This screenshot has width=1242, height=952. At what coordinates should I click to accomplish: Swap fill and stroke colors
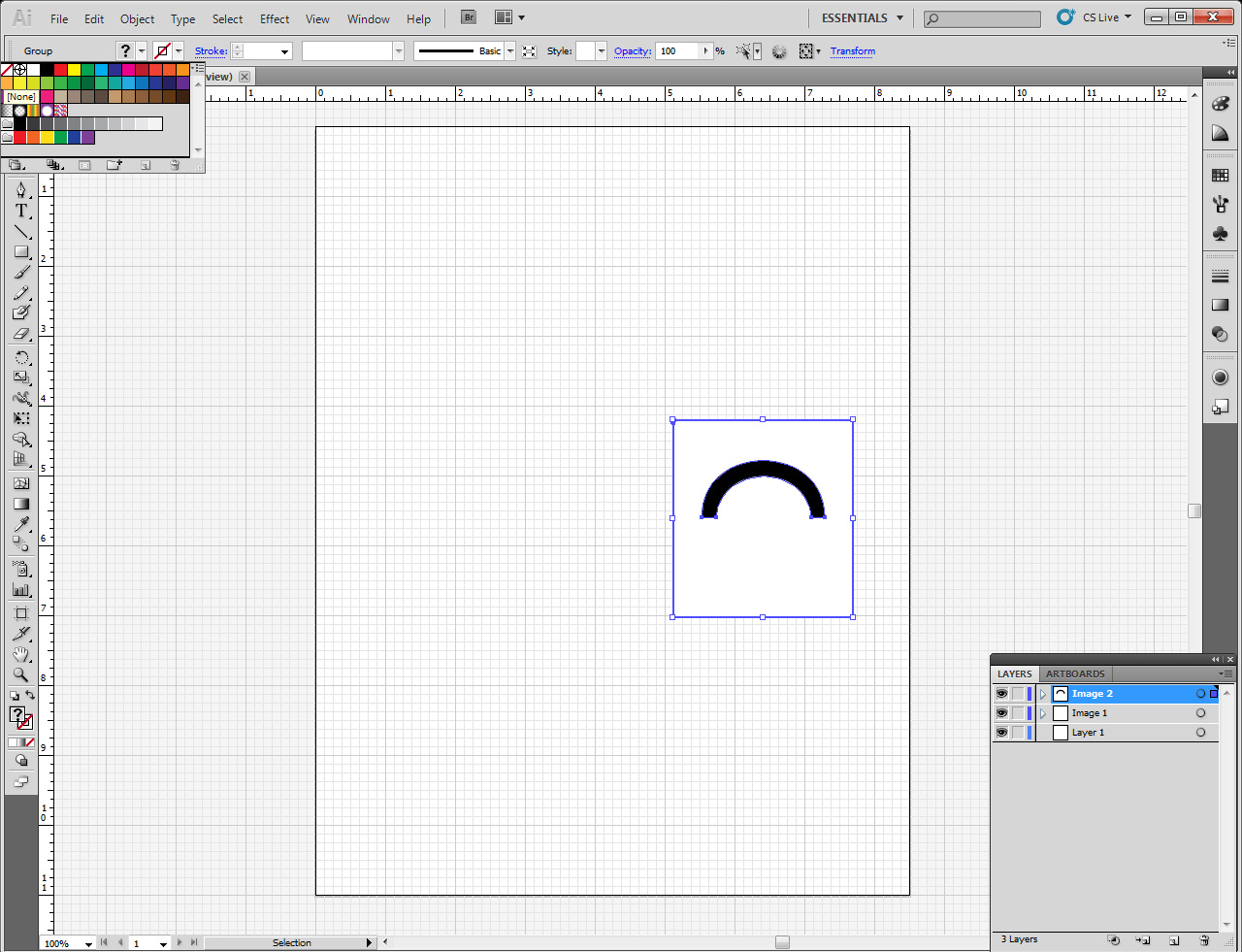30,695
